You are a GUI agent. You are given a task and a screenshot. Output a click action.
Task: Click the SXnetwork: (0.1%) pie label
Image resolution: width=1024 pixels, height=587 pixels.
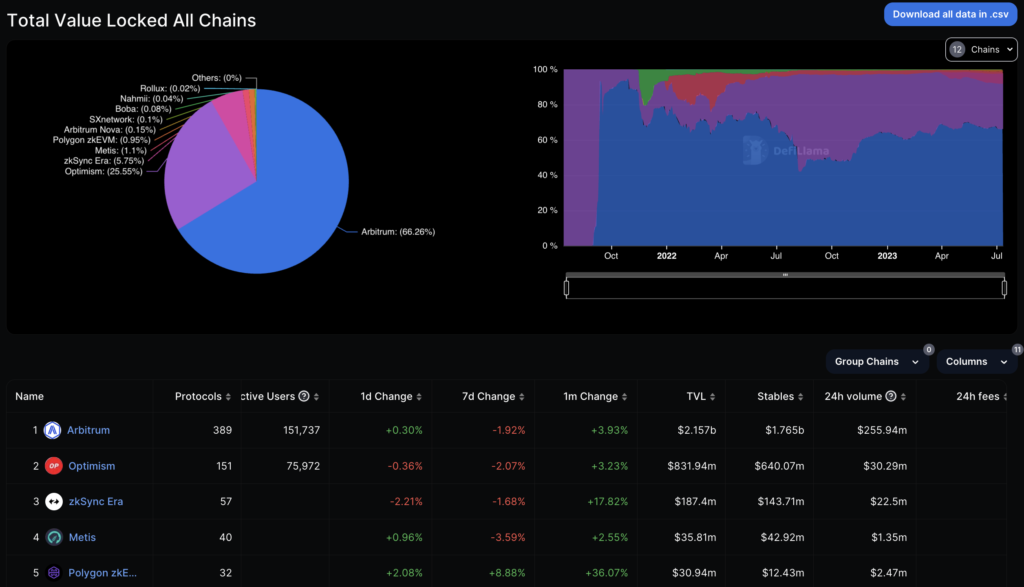pos(126,119)
